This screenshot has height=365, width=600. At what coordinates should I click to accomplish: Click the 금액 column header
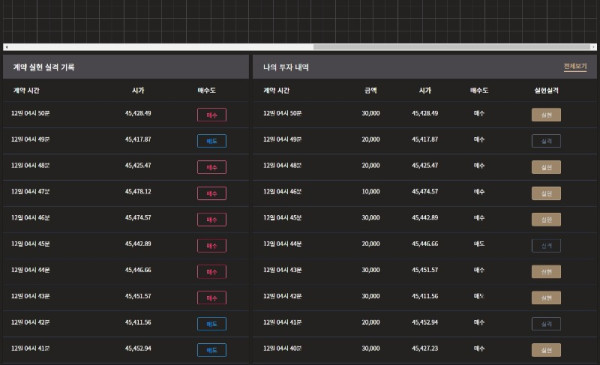coord(370,90)
